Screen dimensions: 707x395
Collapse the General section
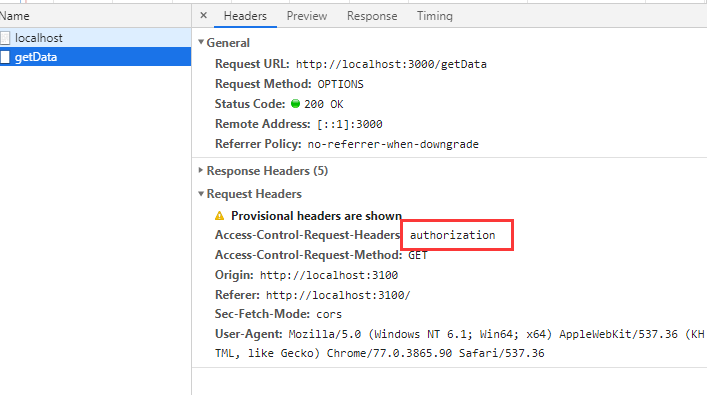201,42
